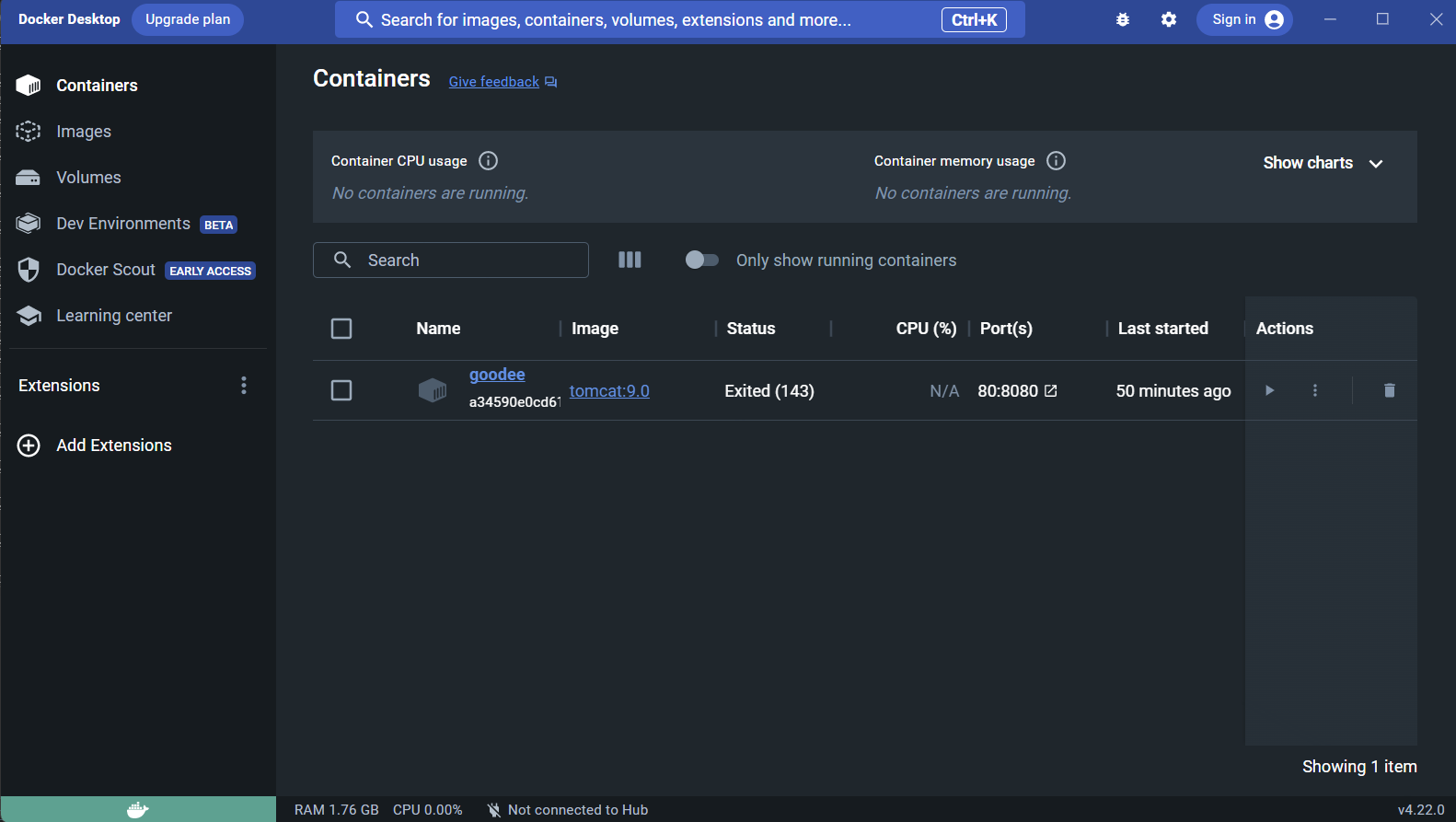Click the BETA badge

218,225
